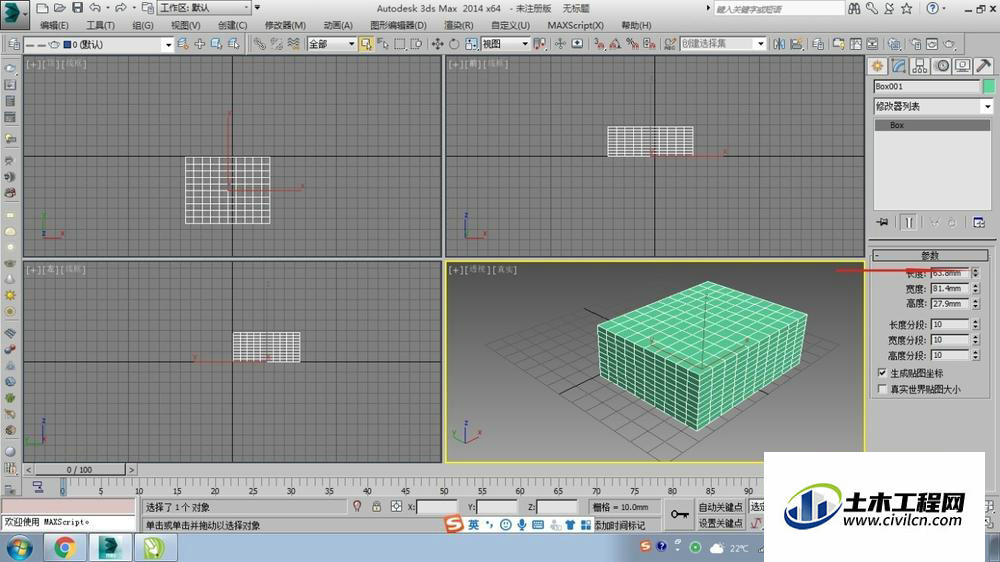Click the Render teapot icon
This screenshot has width=1000, height=562.
point(949,44)
